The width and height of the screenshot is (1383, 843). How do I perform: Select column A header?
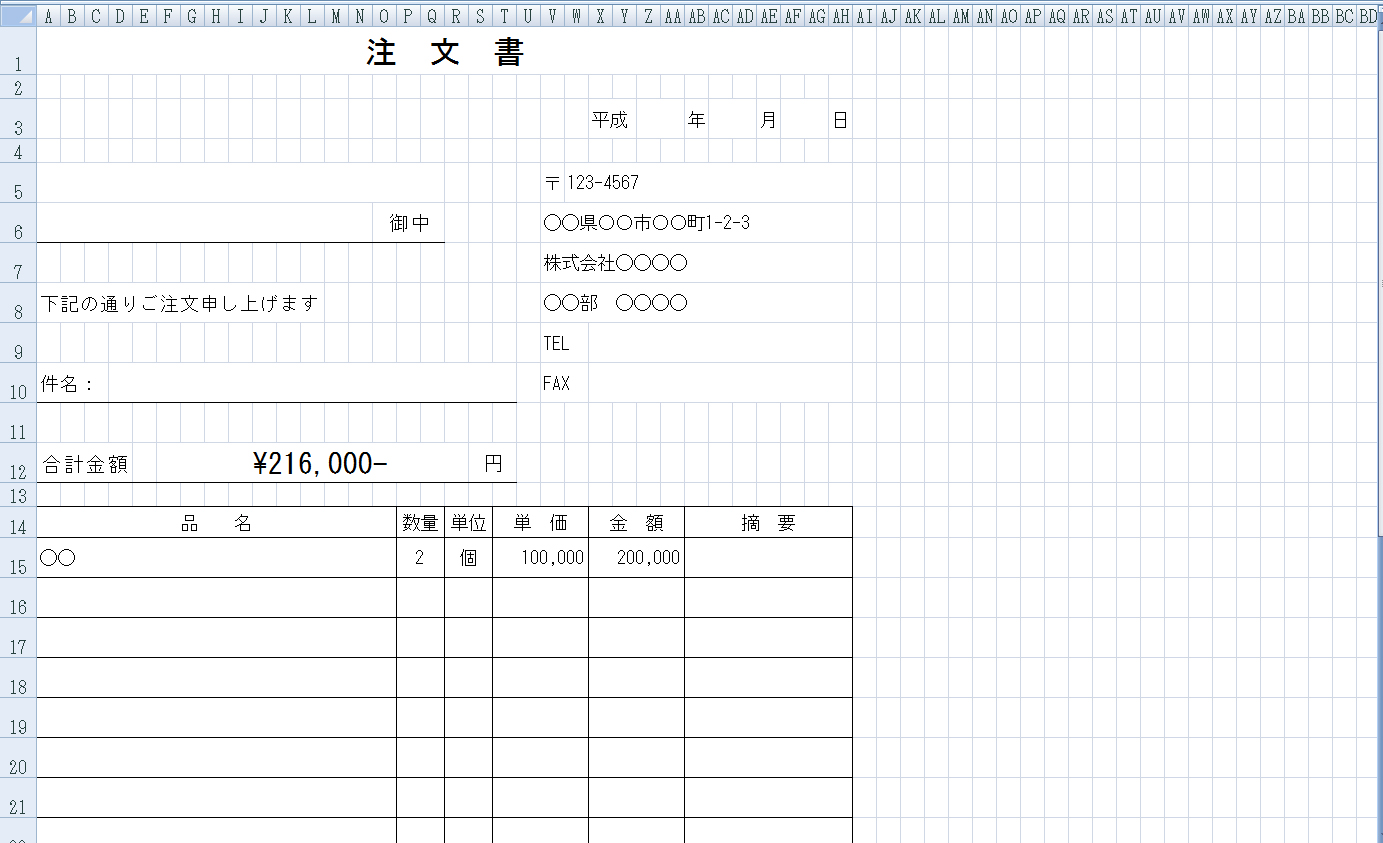point(48,16)
